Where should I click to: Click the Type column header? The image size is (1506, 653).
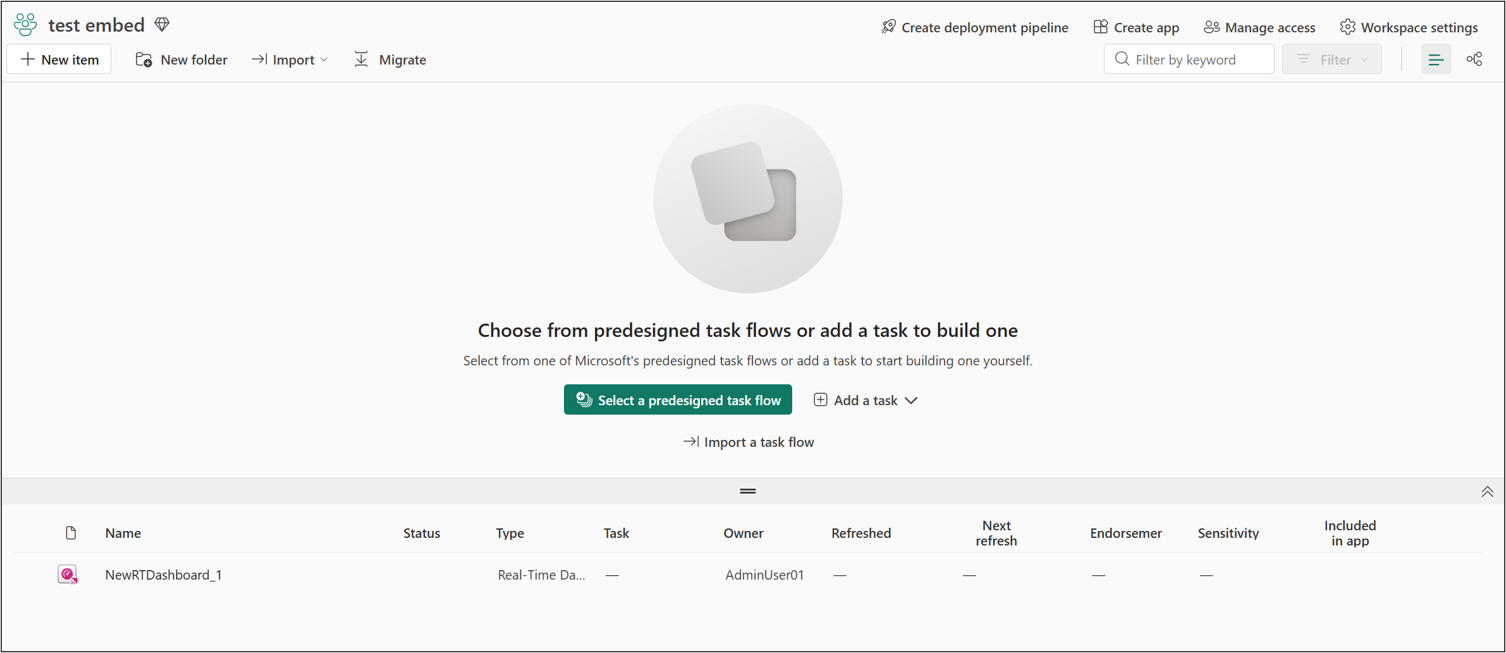click(510, 533)
